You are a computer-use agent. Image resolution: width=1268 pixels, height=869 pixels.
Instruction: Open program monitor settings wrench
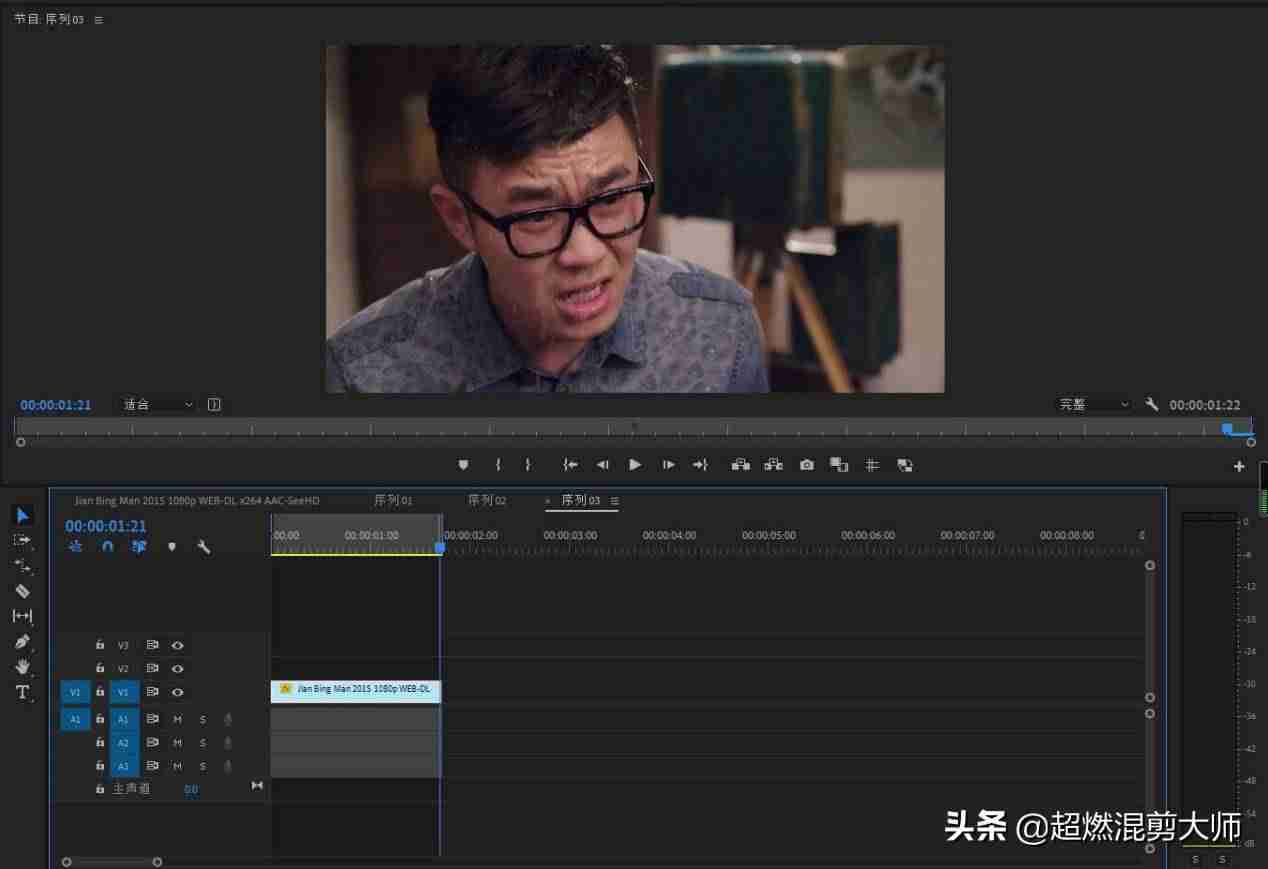pyautogui.click(x=1152, y=404)
